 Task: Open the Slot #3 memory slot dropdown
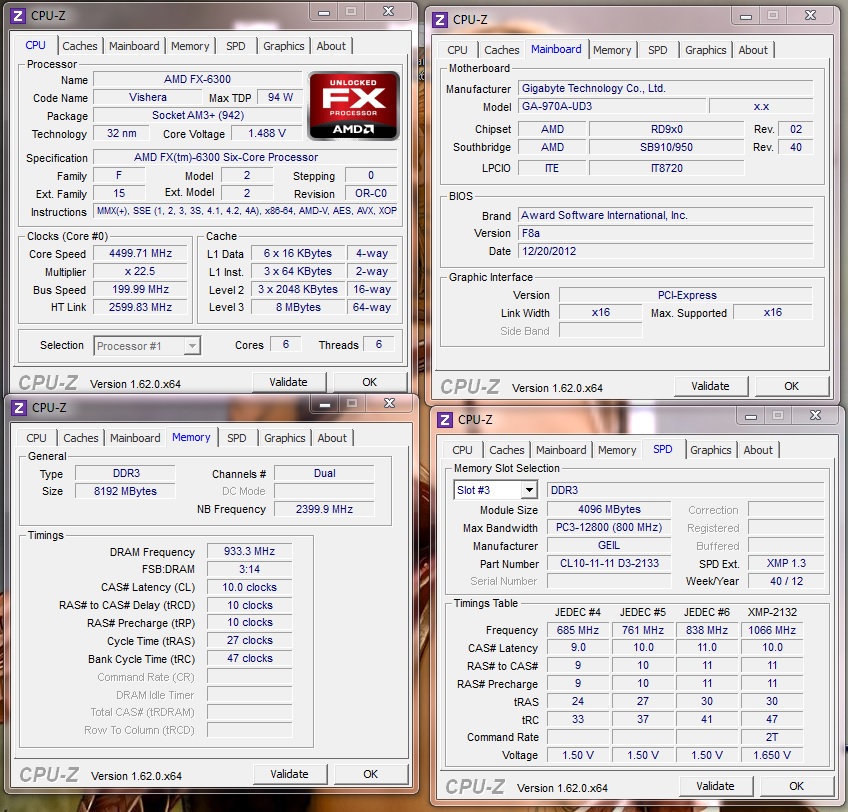(495, 490)
